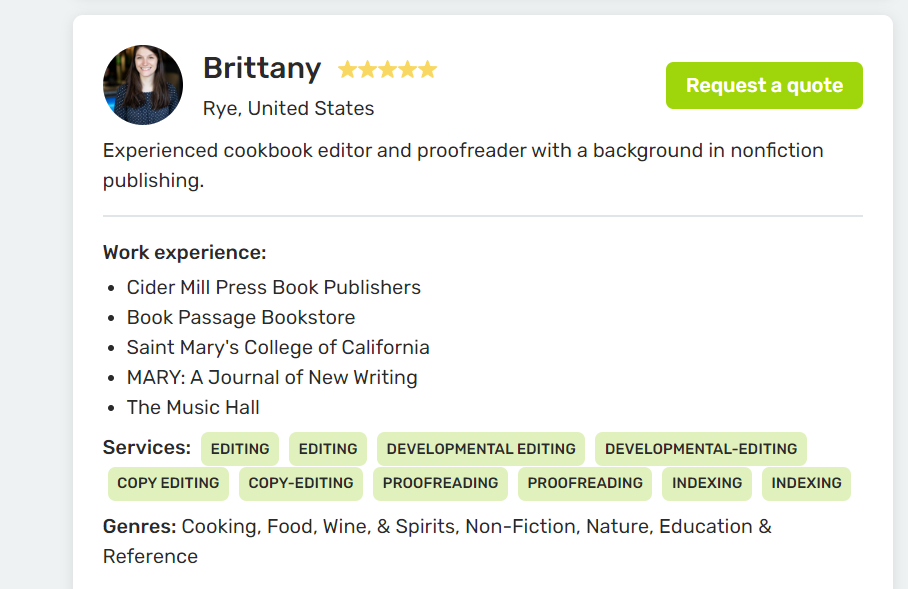Click MARY: A Journal of New Writing
Viewport: 908px width, 589px height.
[x=272, y=377]
